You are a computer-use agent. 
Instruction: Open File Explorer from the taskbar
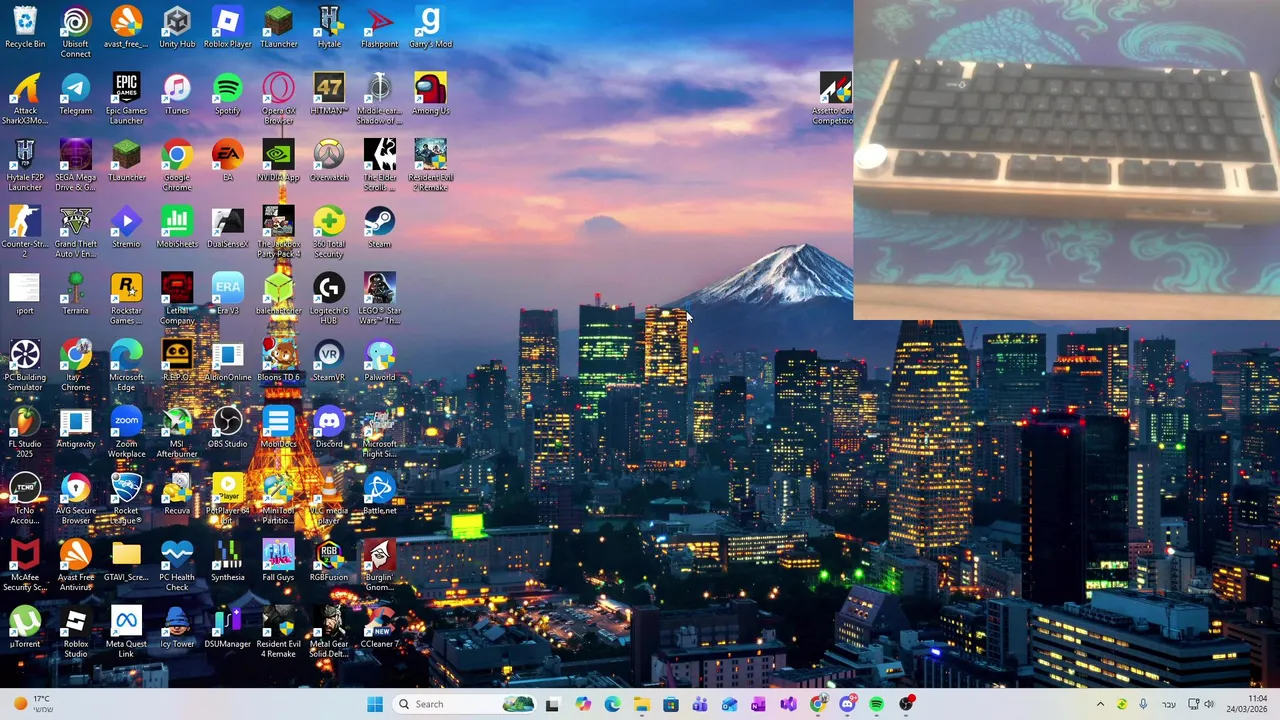pyautogui.click(x=641, y=704)
